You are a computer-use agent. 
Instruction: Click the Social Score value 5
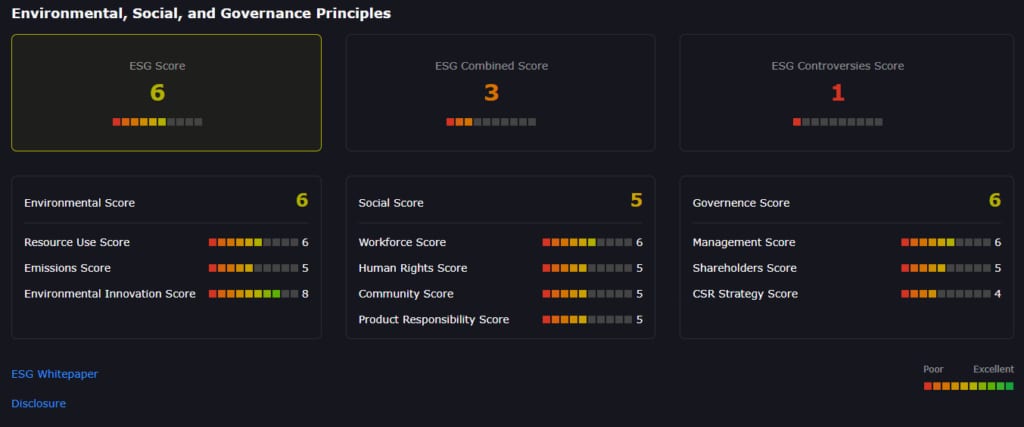[x=636, y=200]
